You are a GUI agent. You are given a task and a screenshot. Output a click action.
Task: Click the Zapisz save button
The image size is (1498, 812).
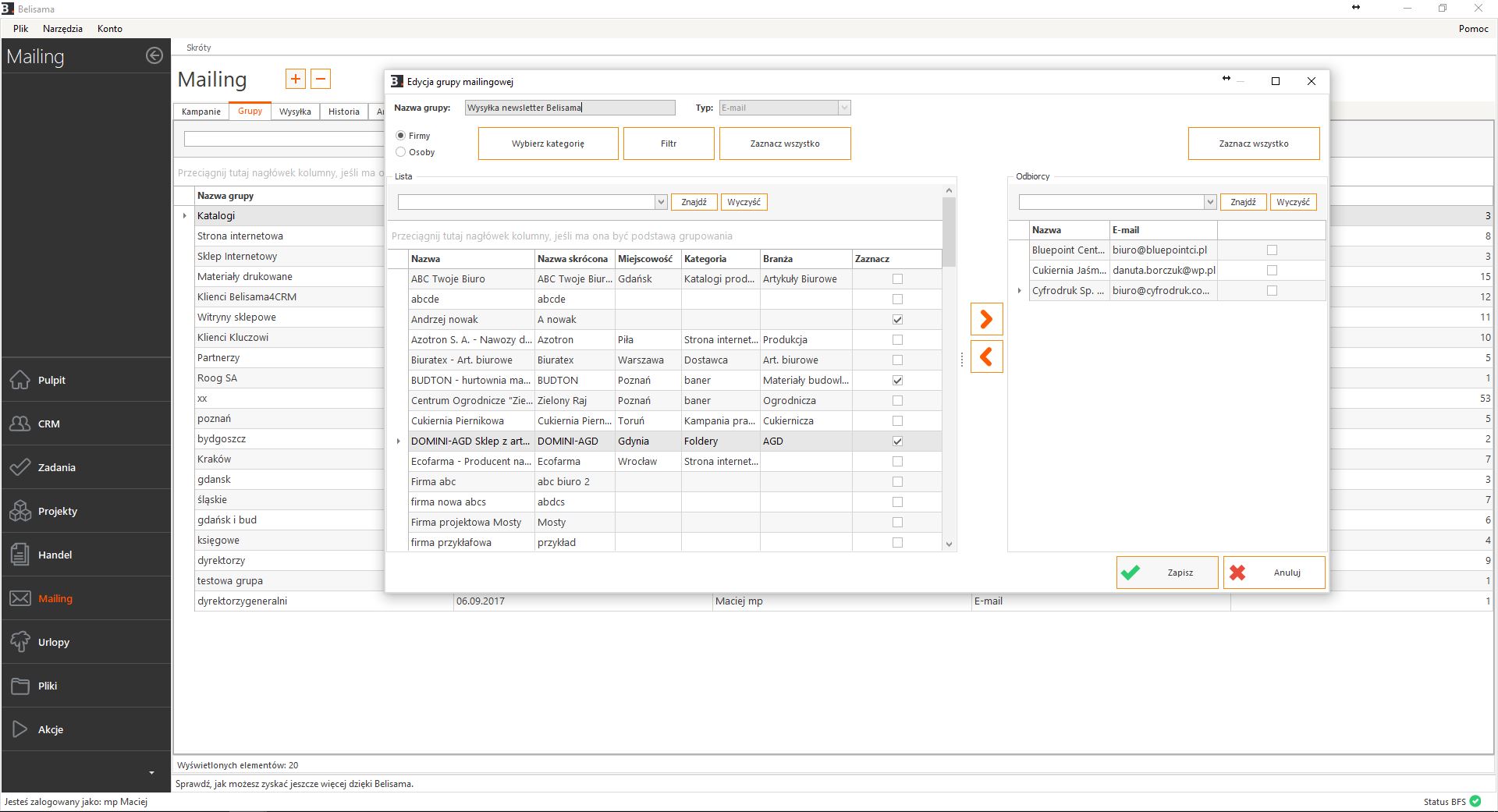[x=1166, y=573]
